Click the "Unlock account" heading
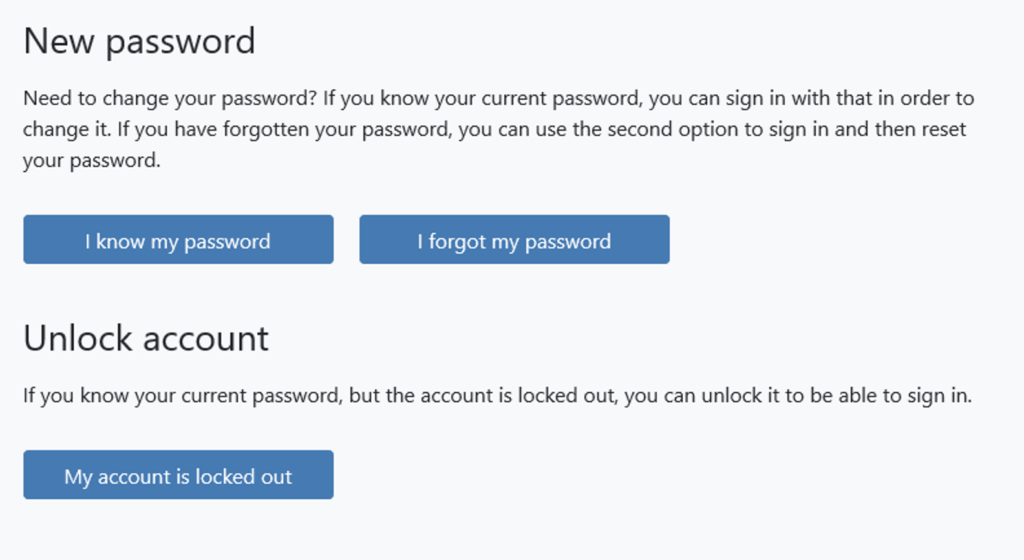 coord(146,338)
